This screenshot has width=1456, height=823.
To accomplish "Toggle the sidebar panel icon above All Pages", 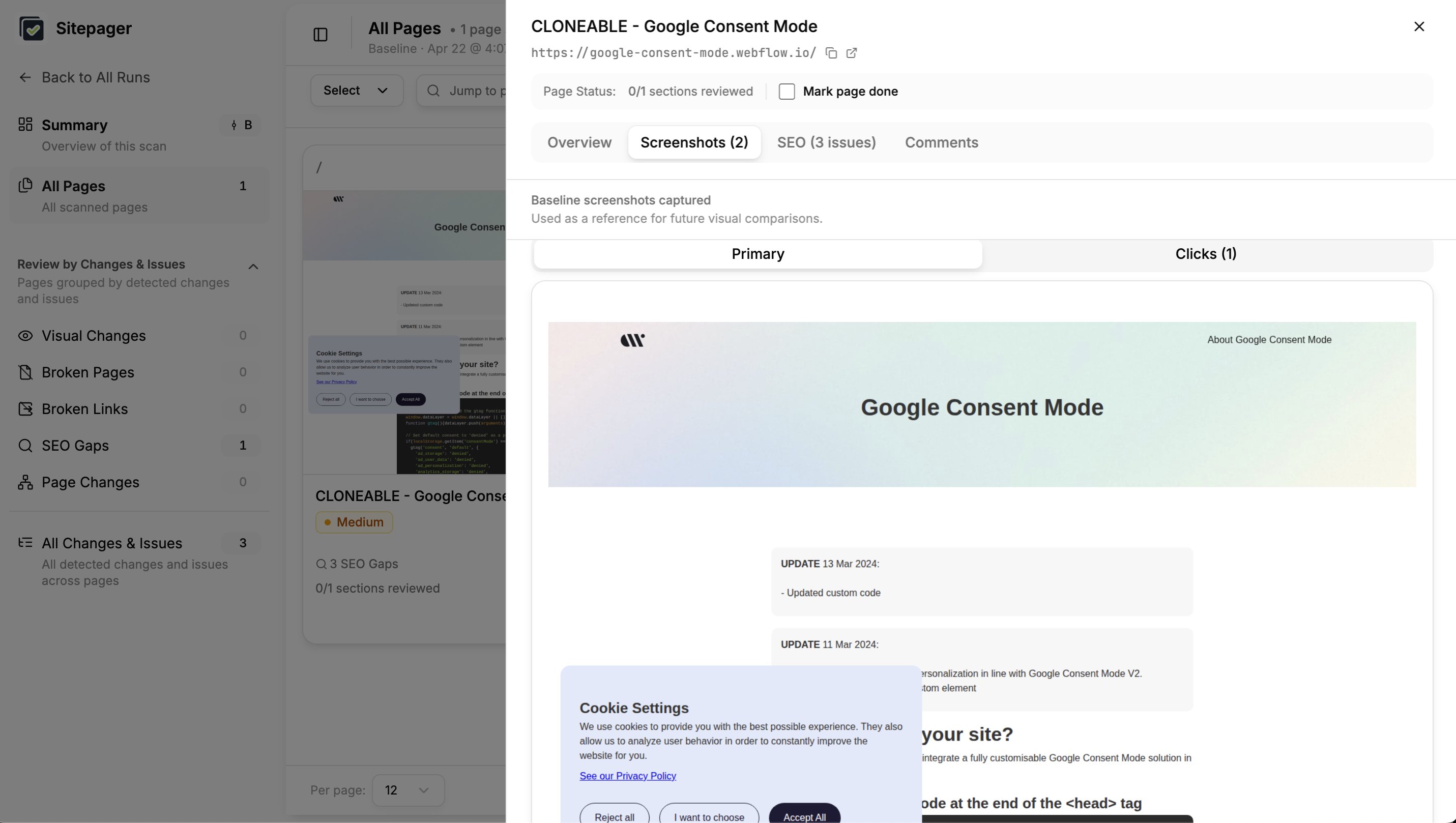I will (321, 35).
